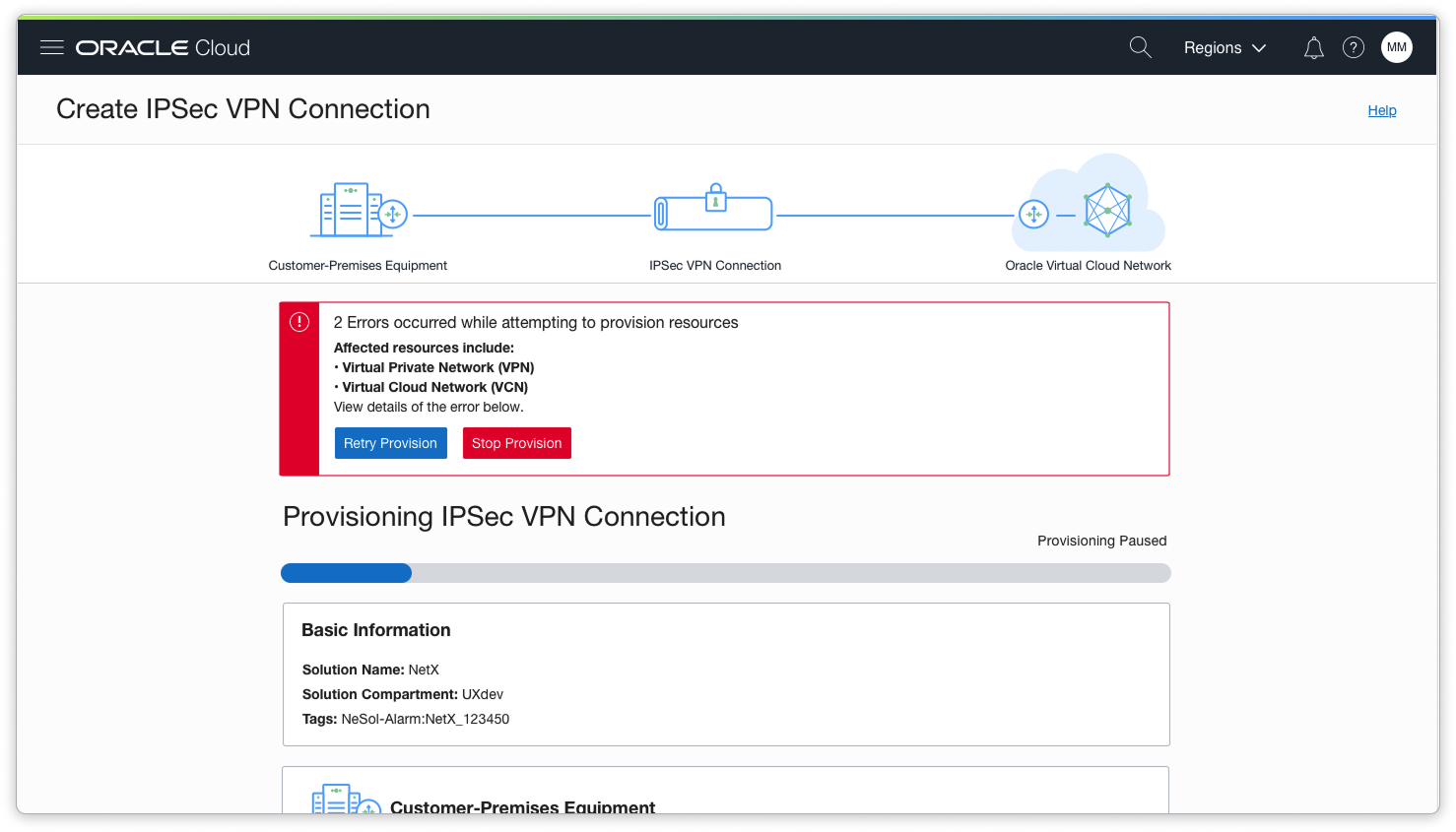This screenshot has width=1456, height=832.
Task: Click the help question mark icon
Action: (x=1354, y=47)
